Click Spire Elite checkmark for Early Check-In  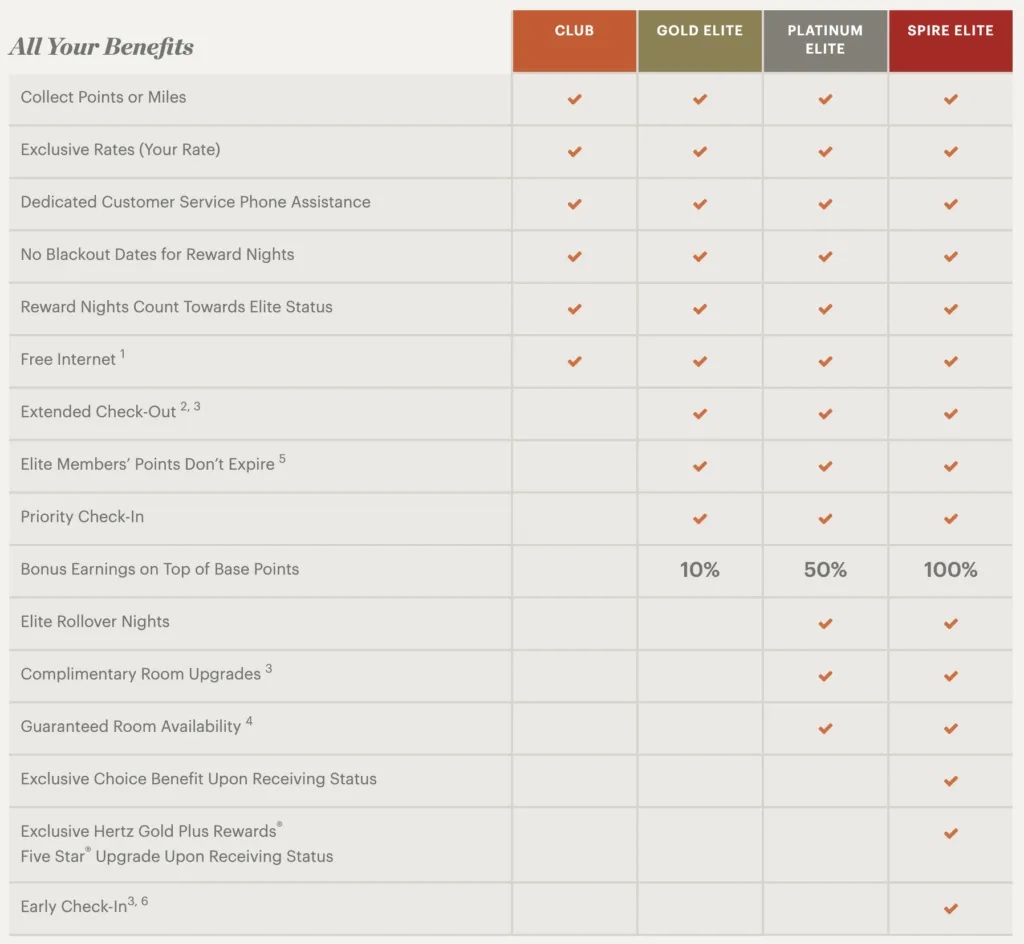coord(951,908)
